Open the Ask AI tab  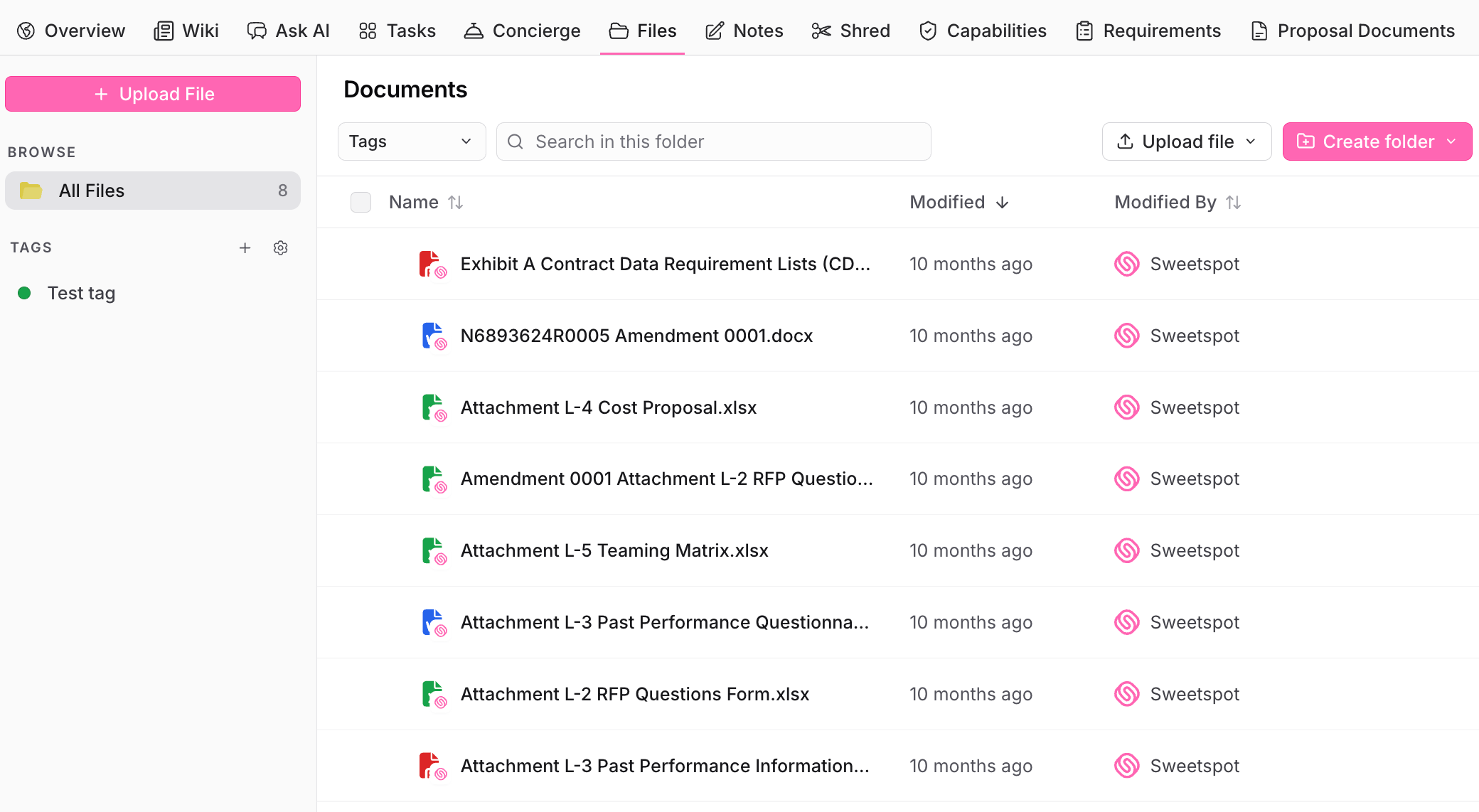click(289, 31)
